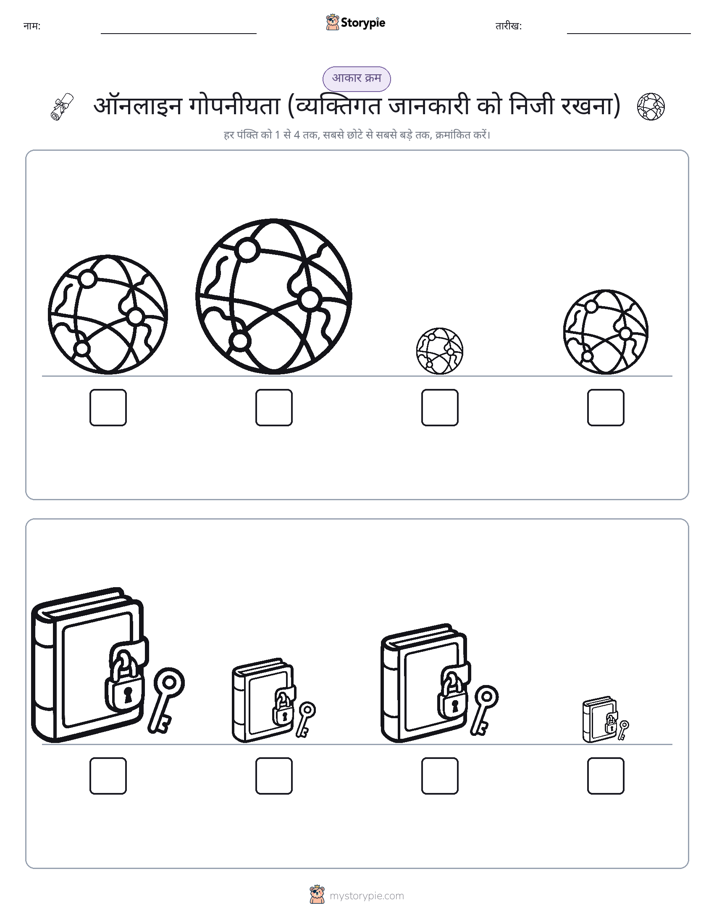714x924 pixels.
Task: Check the box under the largest diary
Action: [108, 776]
